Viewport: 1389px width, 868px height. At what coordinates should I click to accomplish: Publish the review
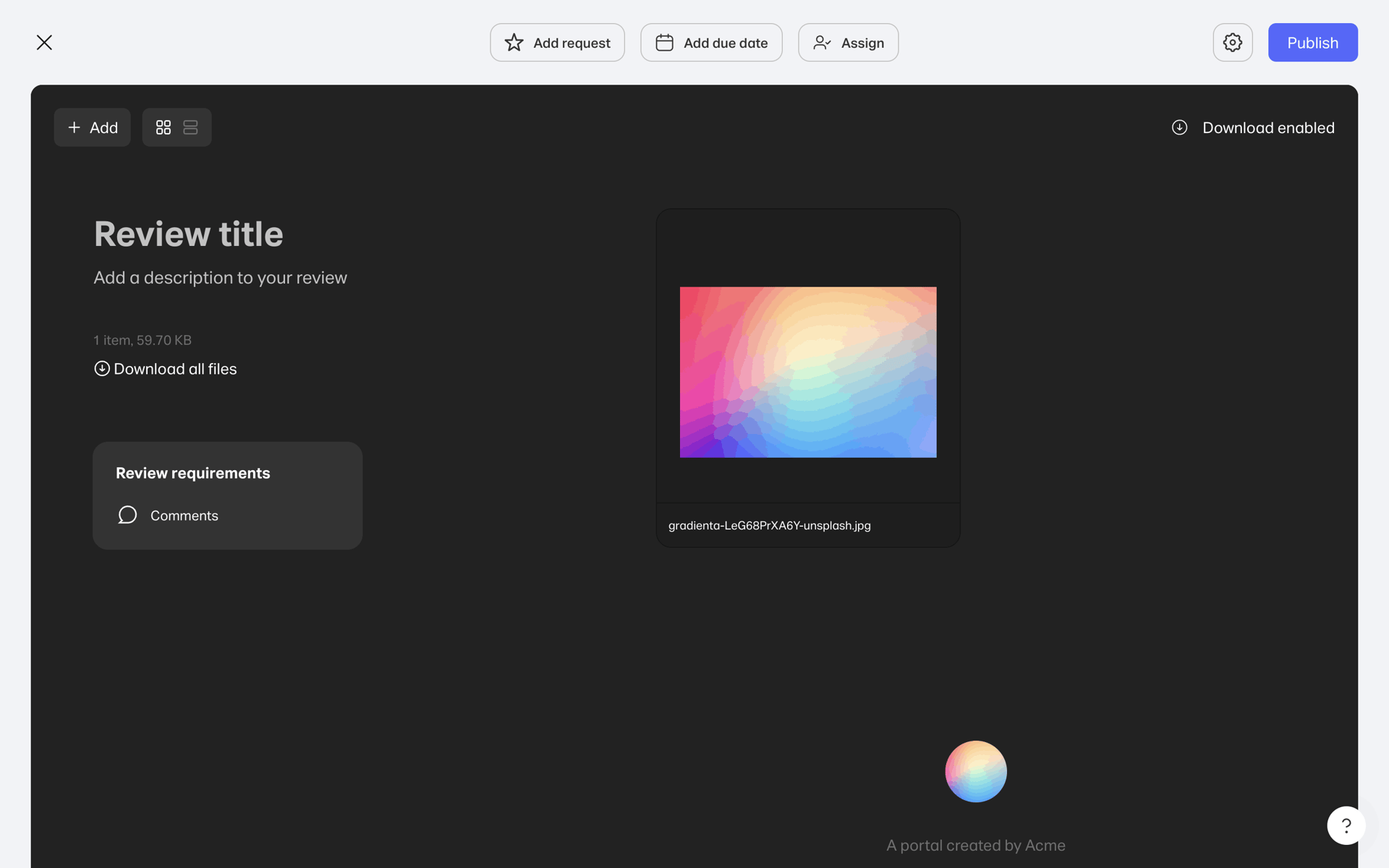1312,43
